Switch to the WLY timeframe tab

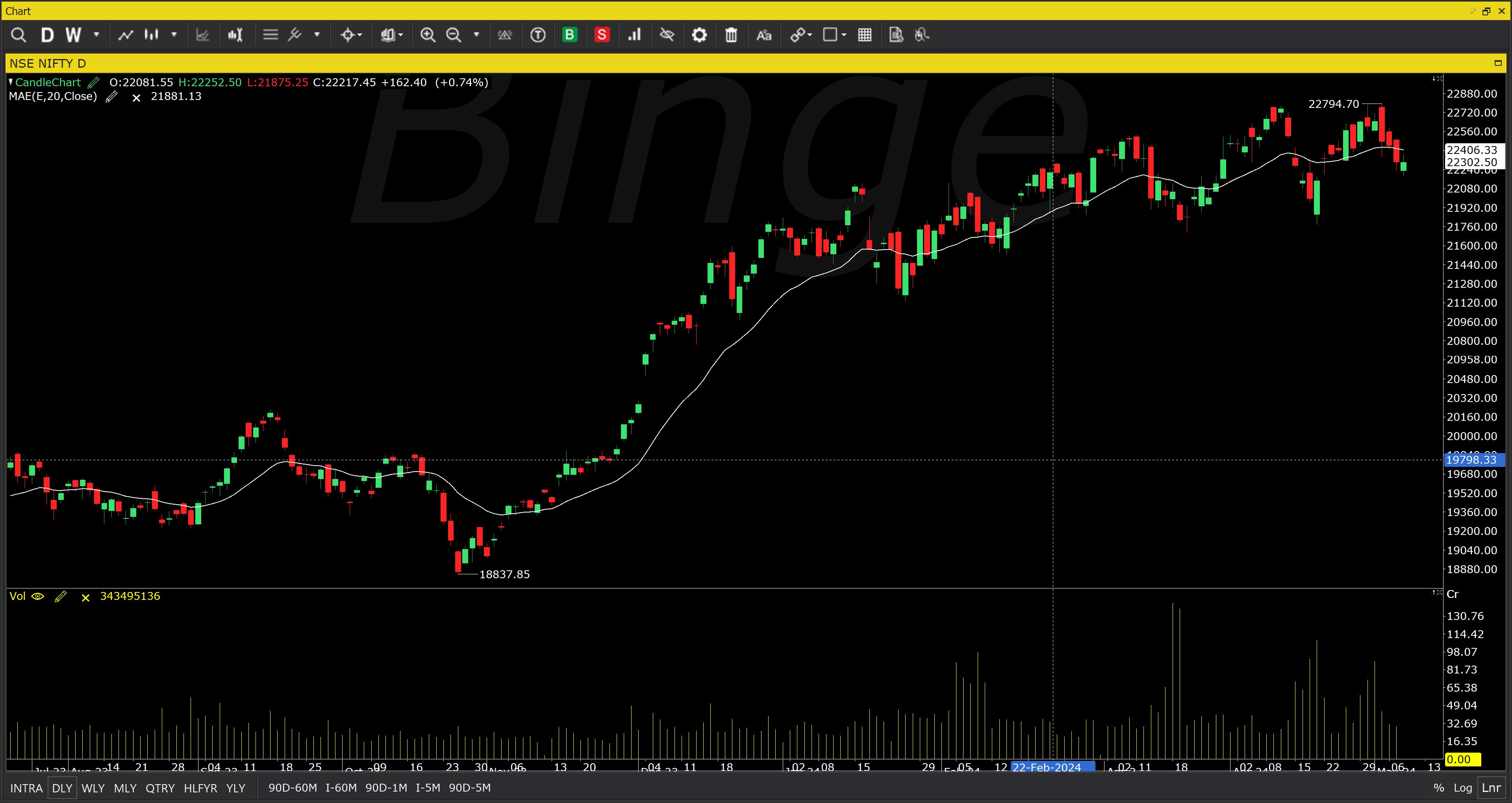coord(93,788)
